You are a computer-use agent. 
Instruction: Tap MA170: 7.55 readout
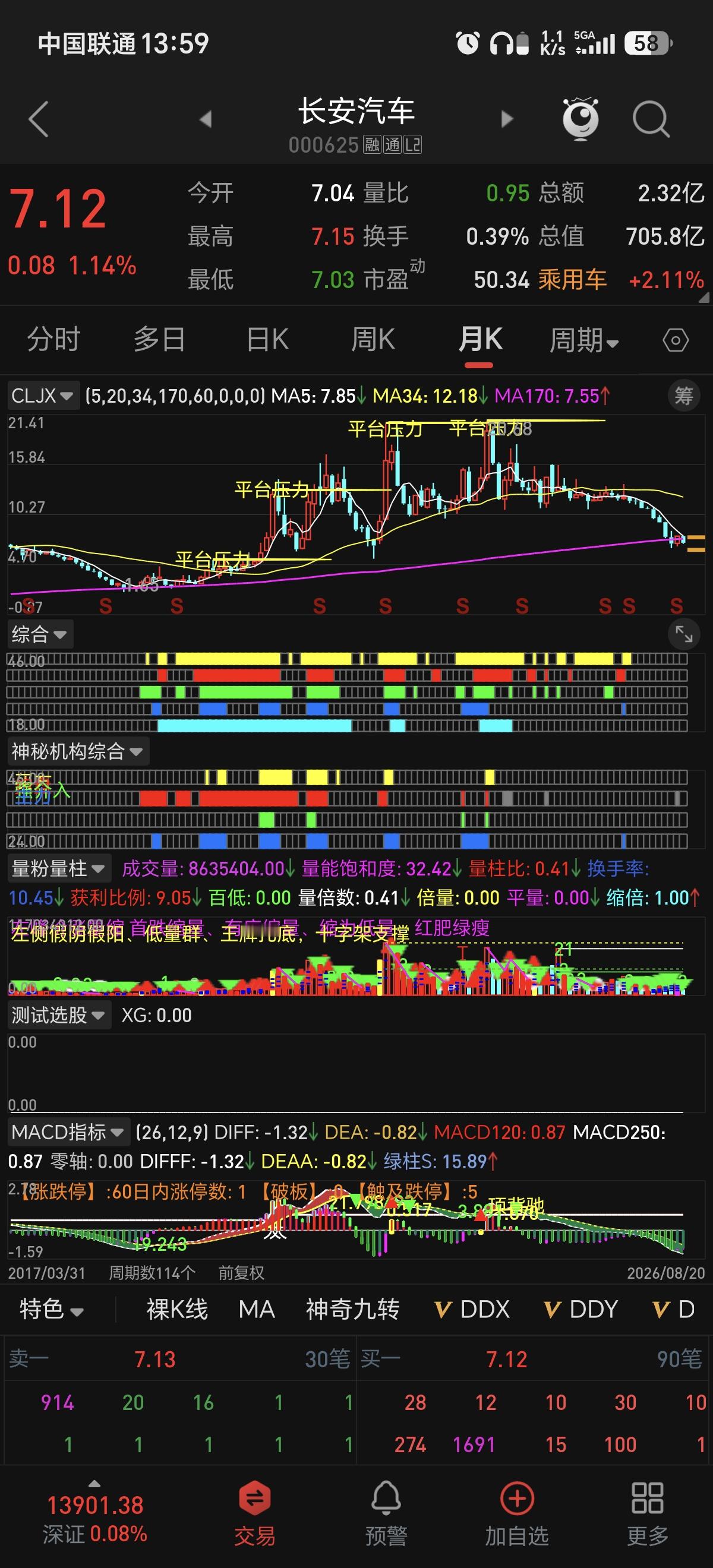tap(551, 396)
